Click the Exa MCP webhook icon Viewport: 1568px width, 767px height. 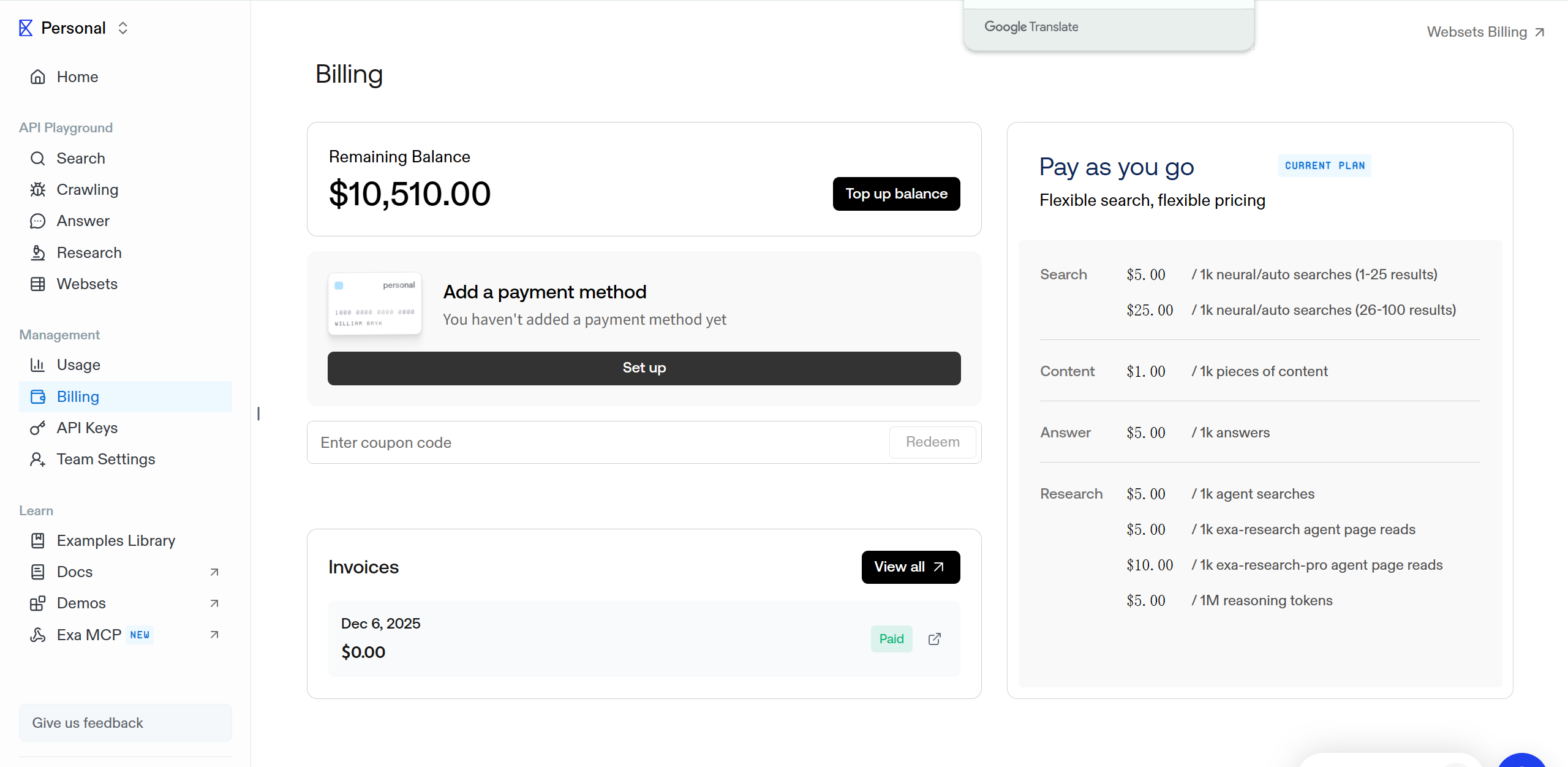(x=38, y=635)
